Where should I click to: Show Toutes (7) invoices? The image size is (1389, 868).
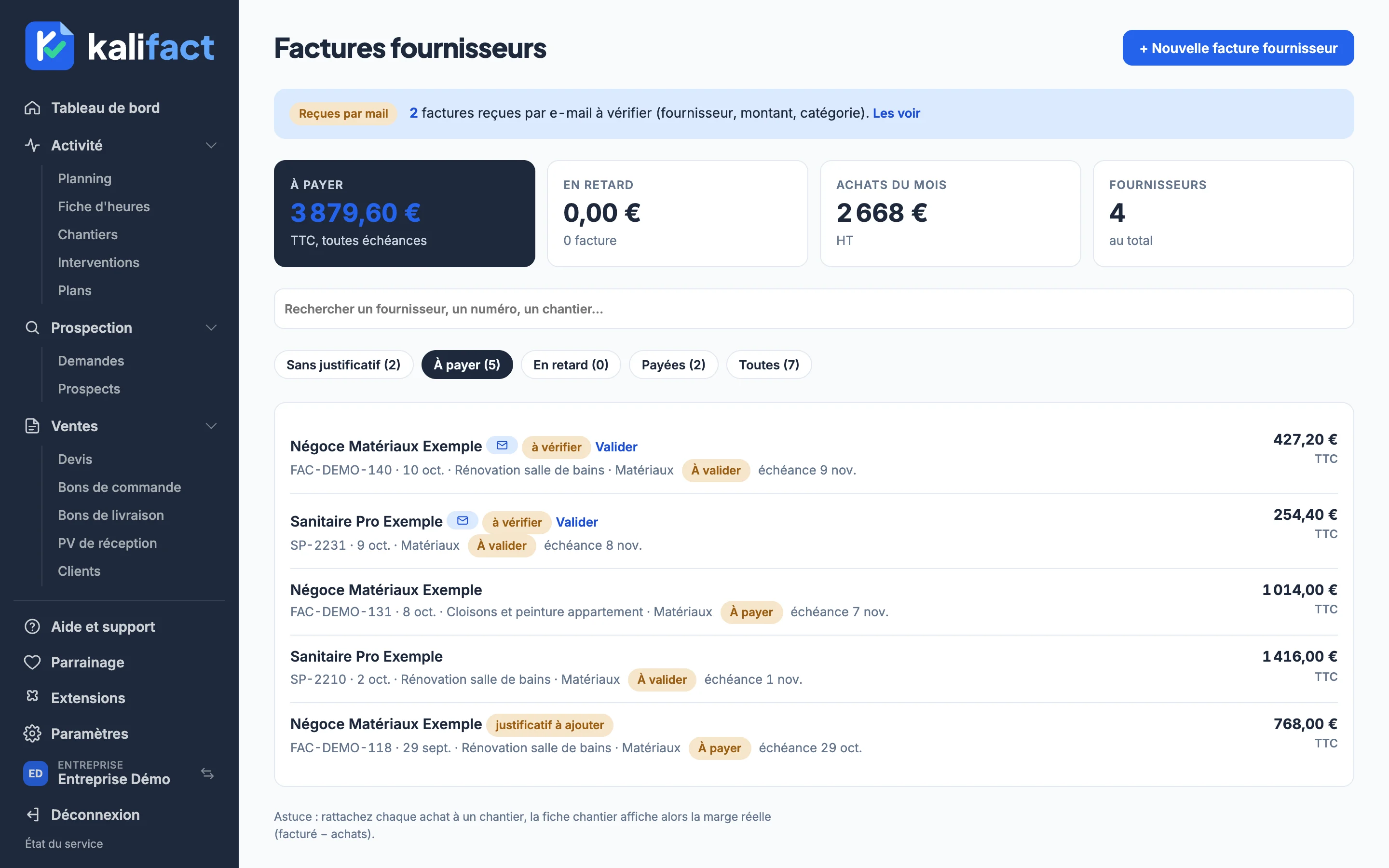[769, 365]
